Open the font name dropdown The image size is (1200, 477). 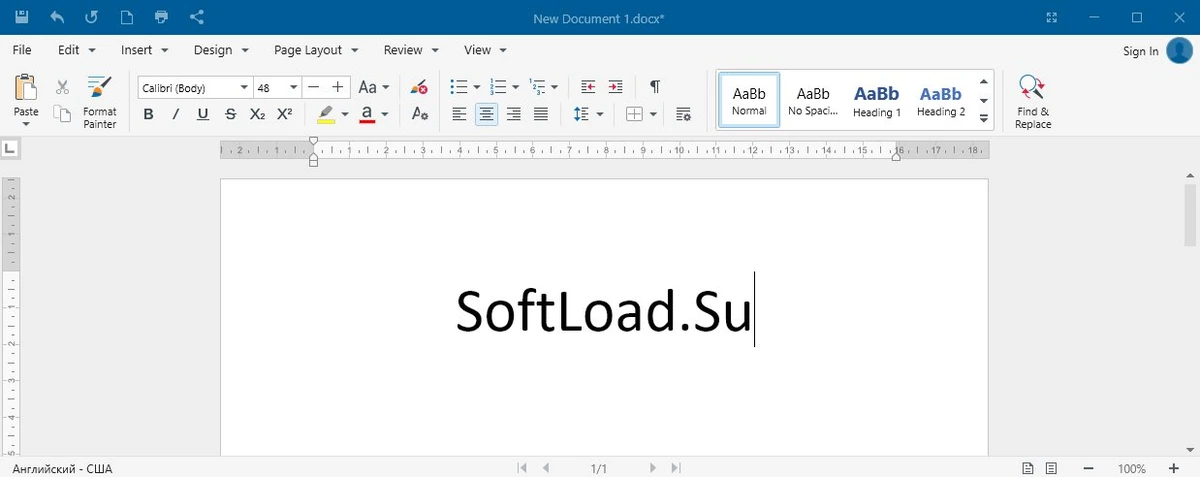243,88
